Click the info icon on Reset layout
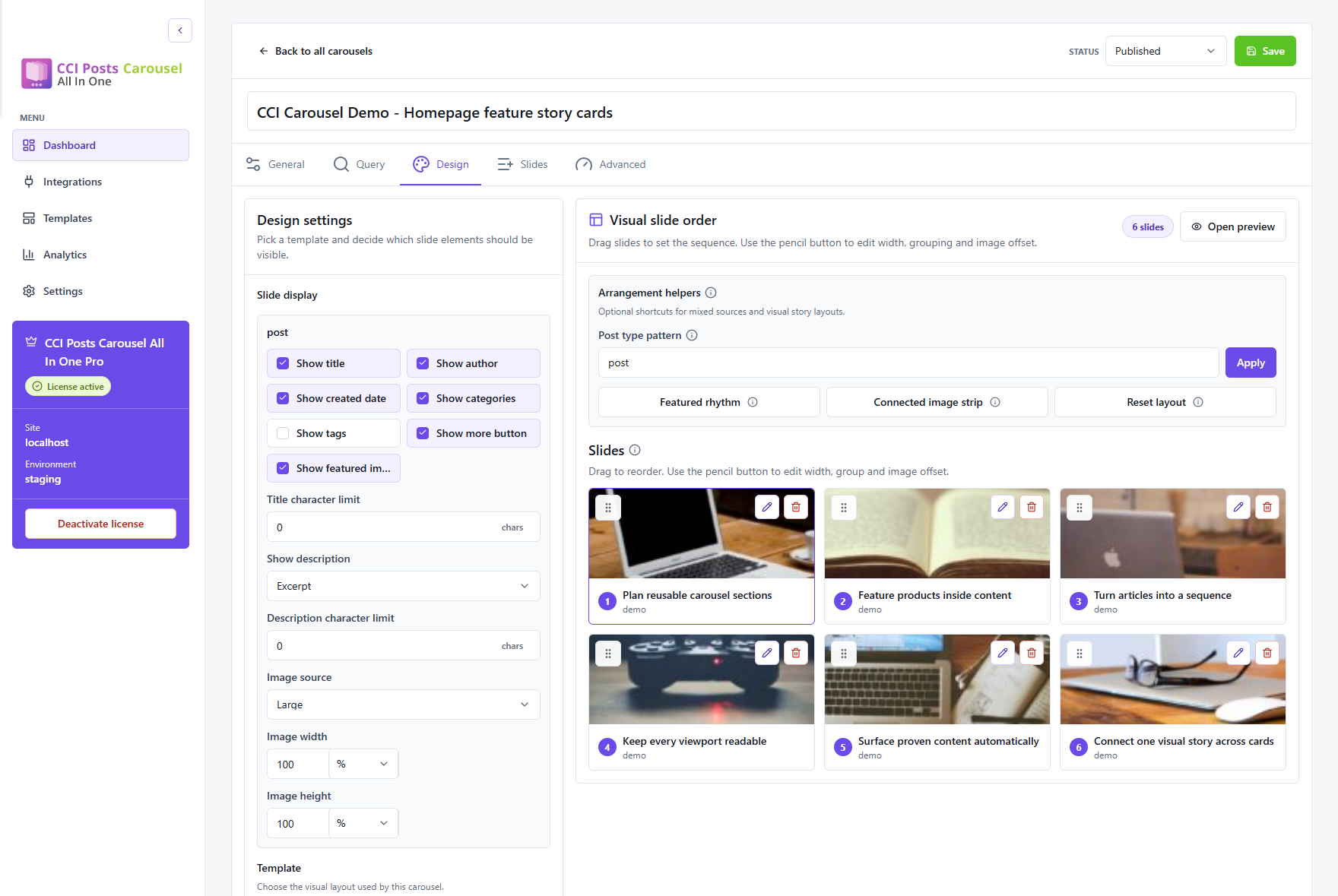 (1198, 402)
